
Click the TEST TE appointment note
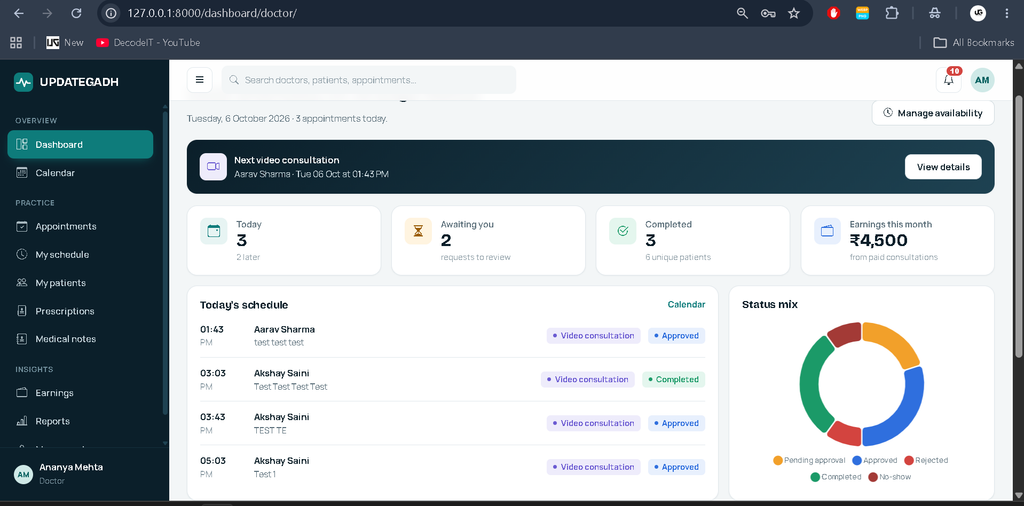click(270, 431)
